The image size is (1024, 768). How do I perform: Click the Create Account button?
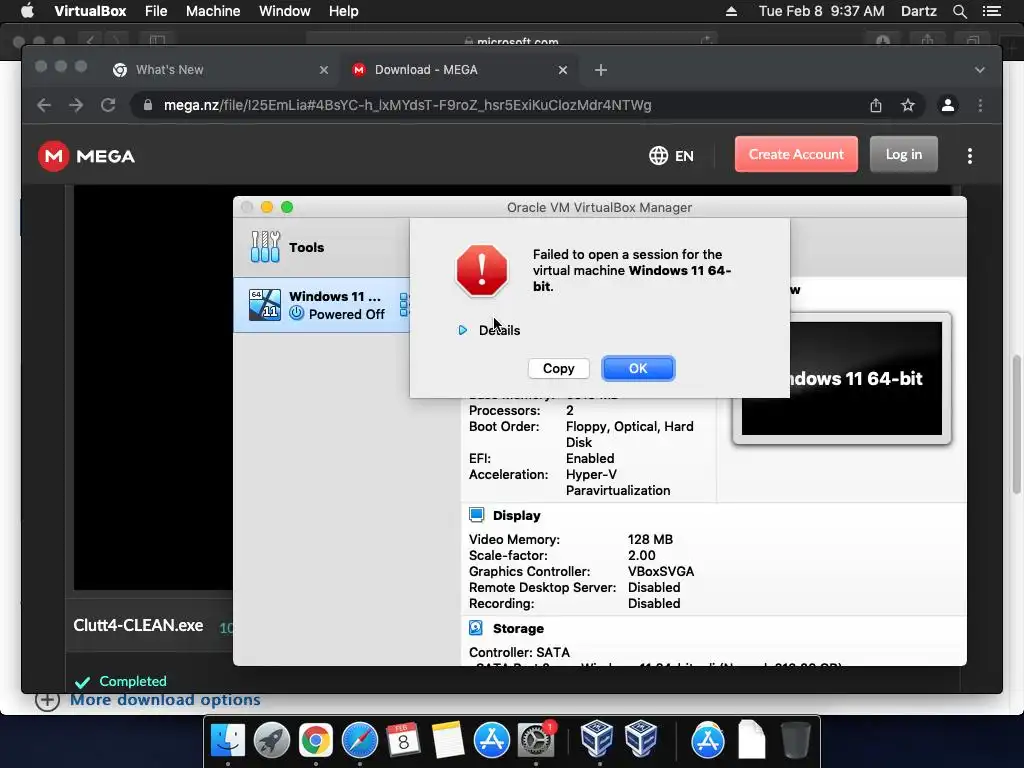796,154
